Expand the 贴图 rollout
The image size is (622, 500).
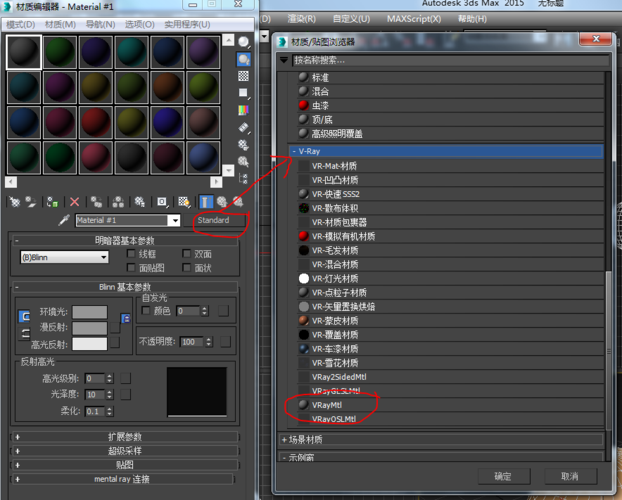[124, 465]
